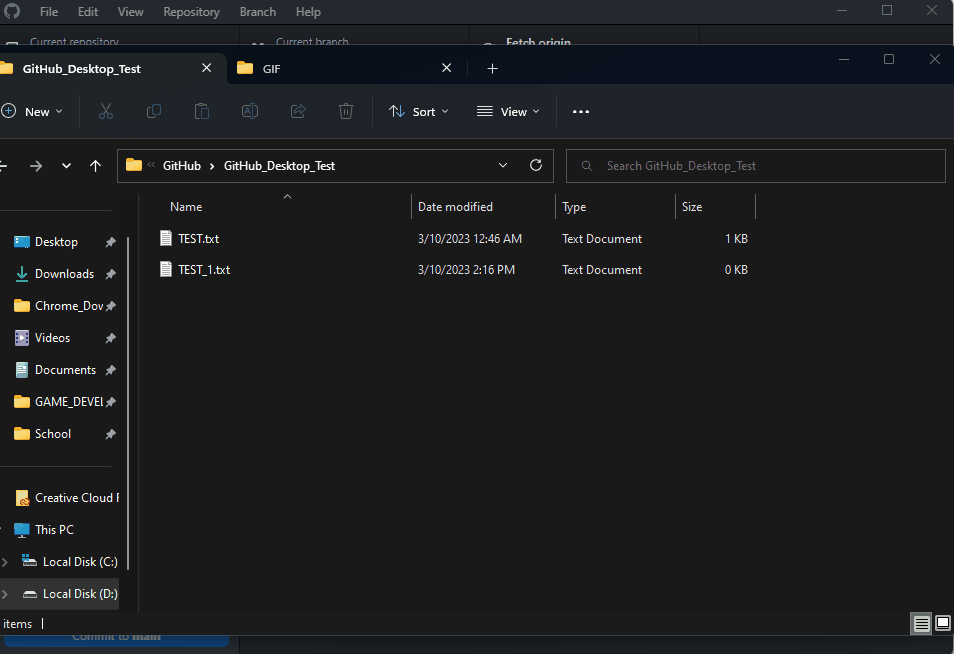Close the GitHub_Desktop_Test tab

point(206,68)
